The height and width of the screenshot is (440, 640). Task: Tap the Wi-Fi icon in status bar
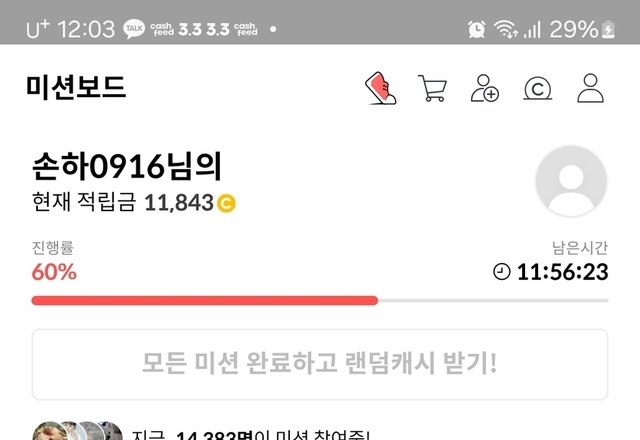click(506, 29)
